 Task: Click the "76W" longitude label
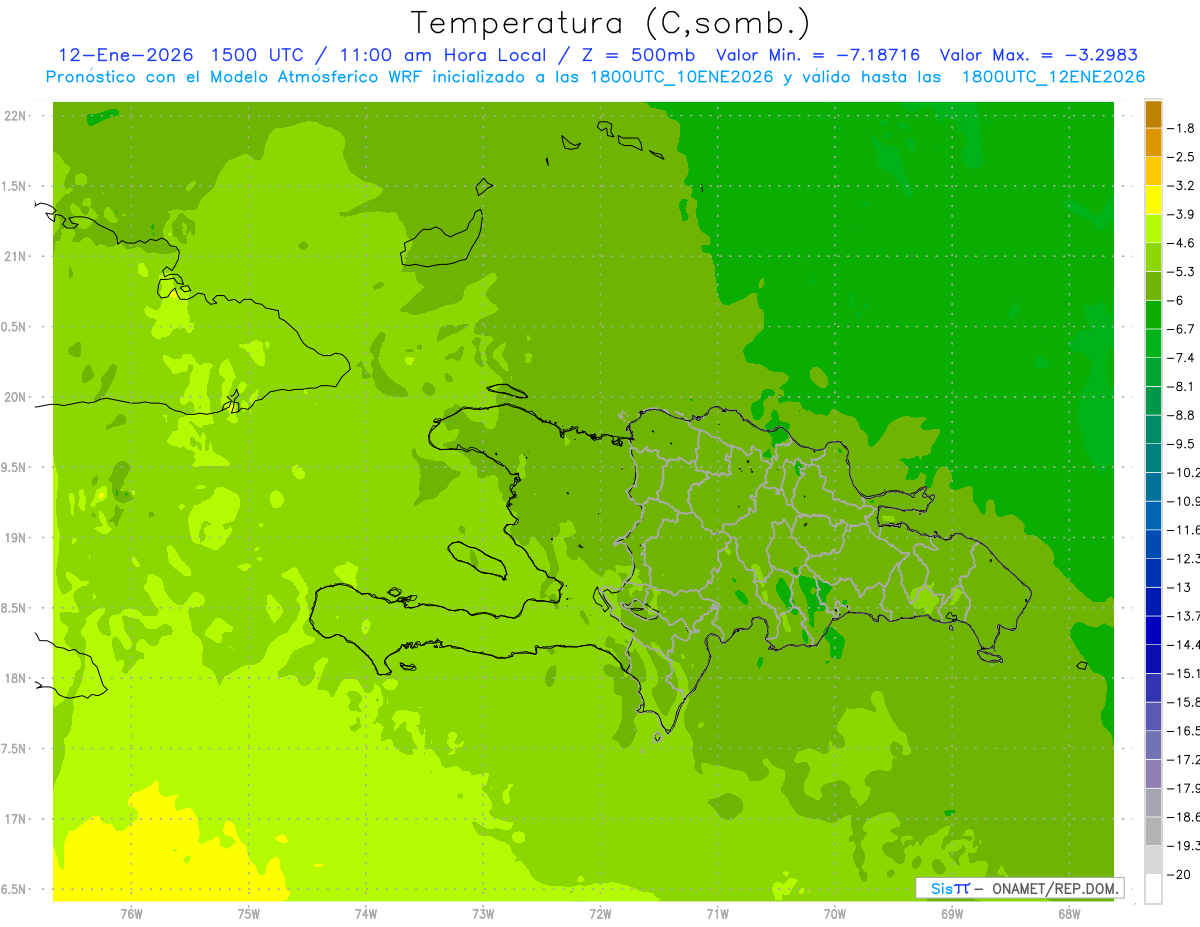(131, 913)
